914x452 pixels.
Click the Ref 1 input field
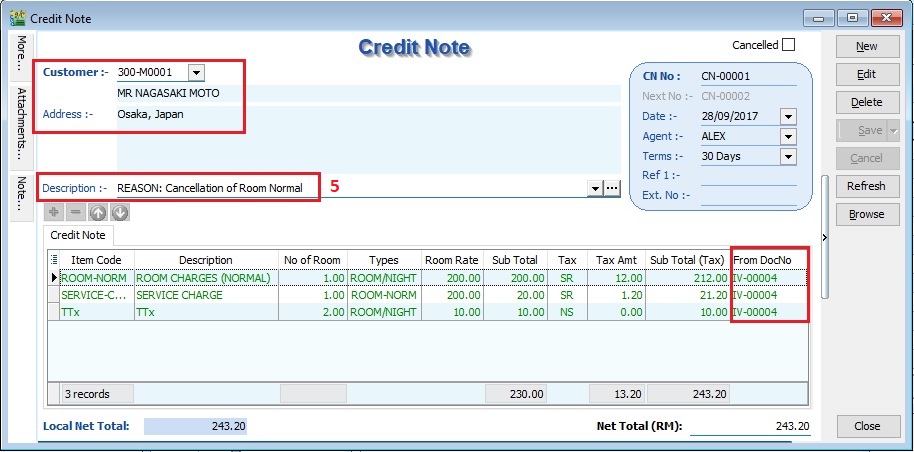748,177
